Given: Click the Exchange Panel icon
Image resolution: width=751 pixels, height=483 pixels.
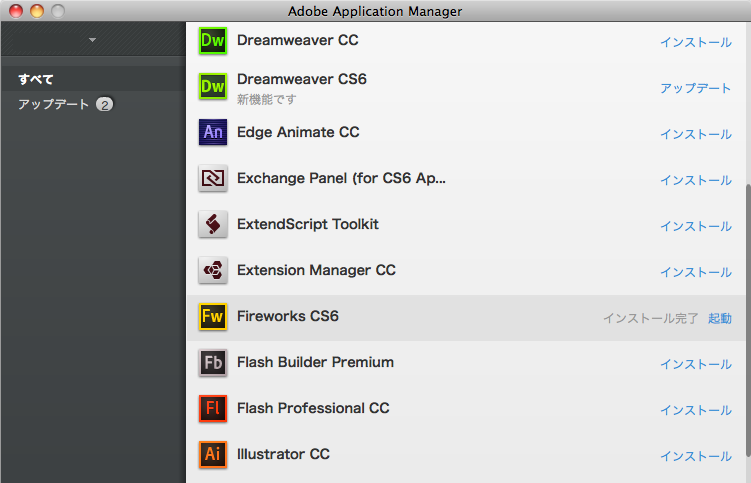Looking at the screenshot, I should tap(213, 178).
